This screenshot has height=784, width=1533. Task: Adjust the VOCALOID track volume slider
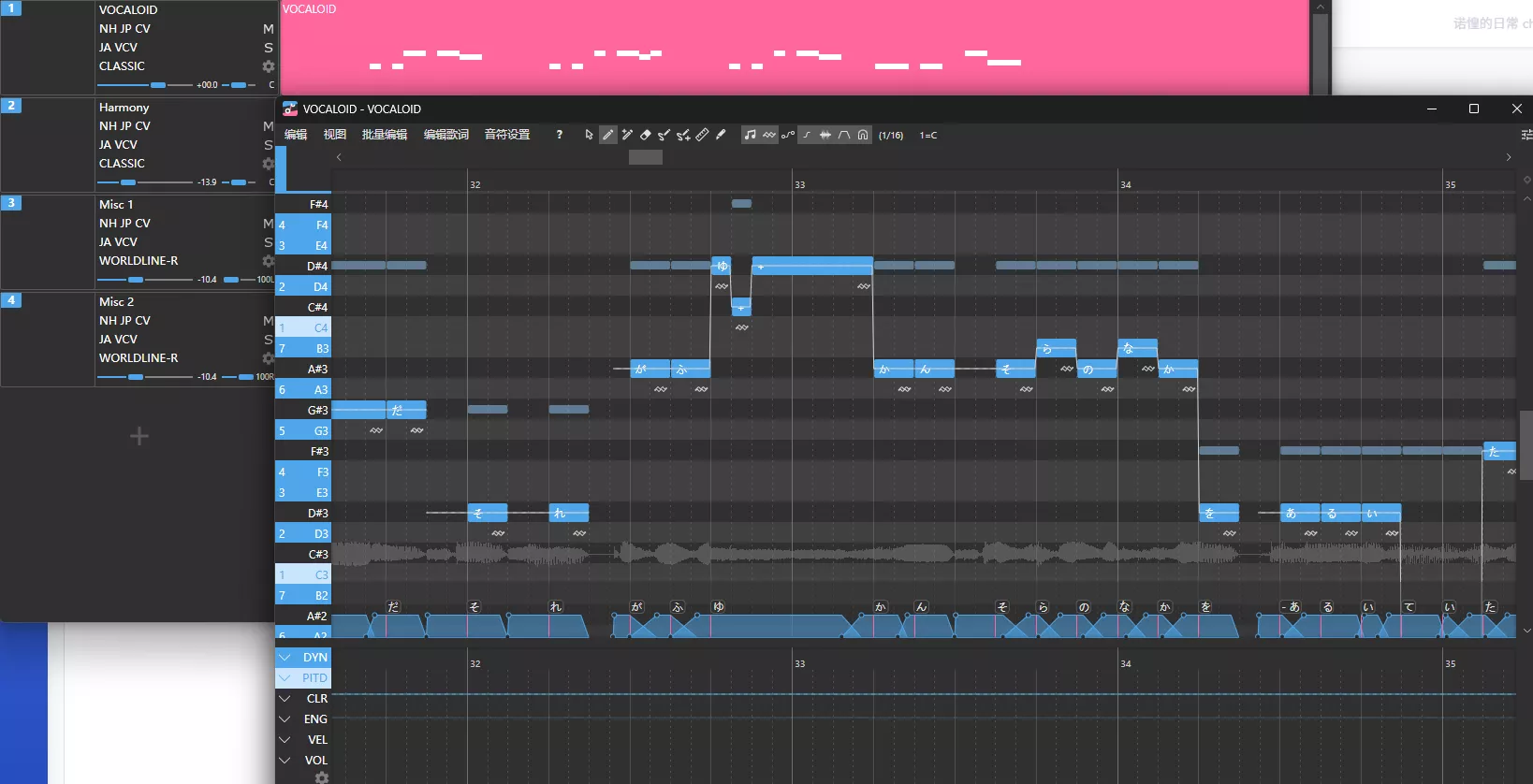click(x=145, y=85)
